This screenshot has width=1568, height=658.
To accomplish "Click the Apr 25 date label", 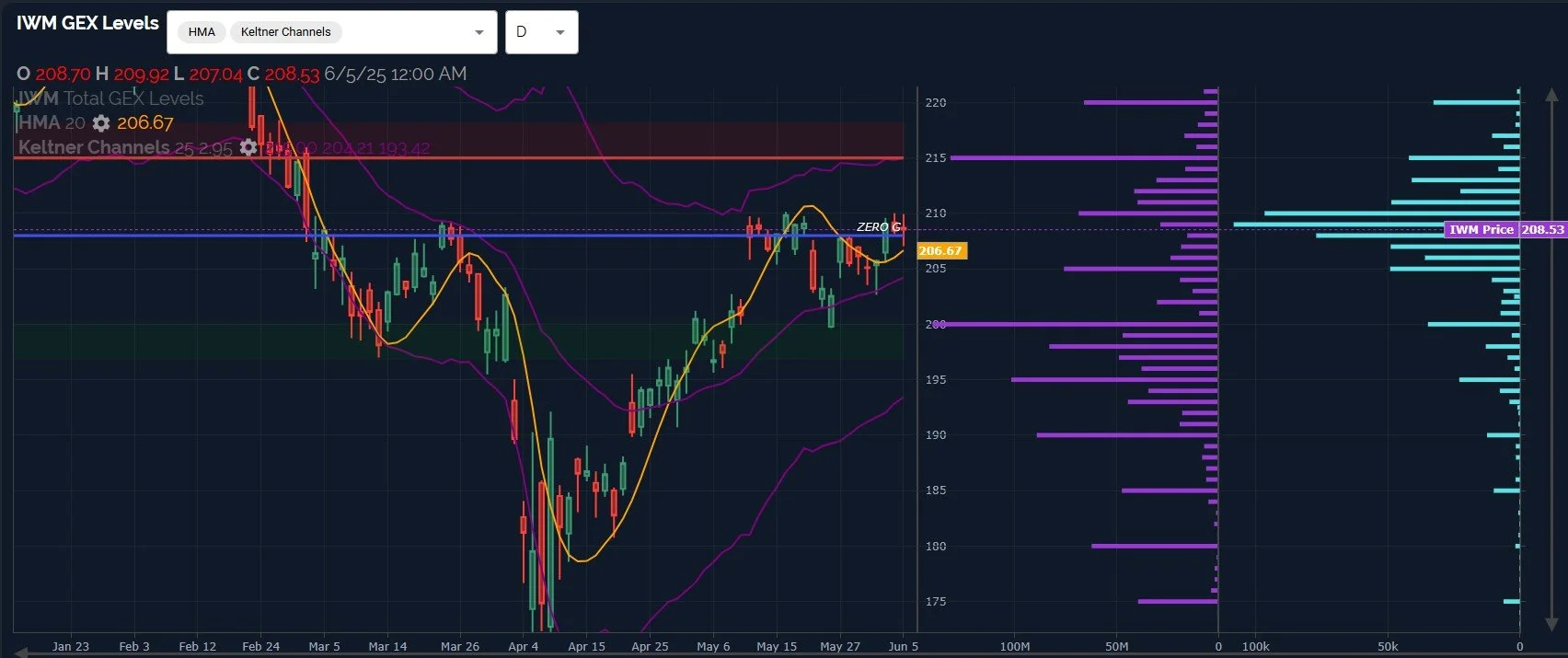I will [650, 646].
